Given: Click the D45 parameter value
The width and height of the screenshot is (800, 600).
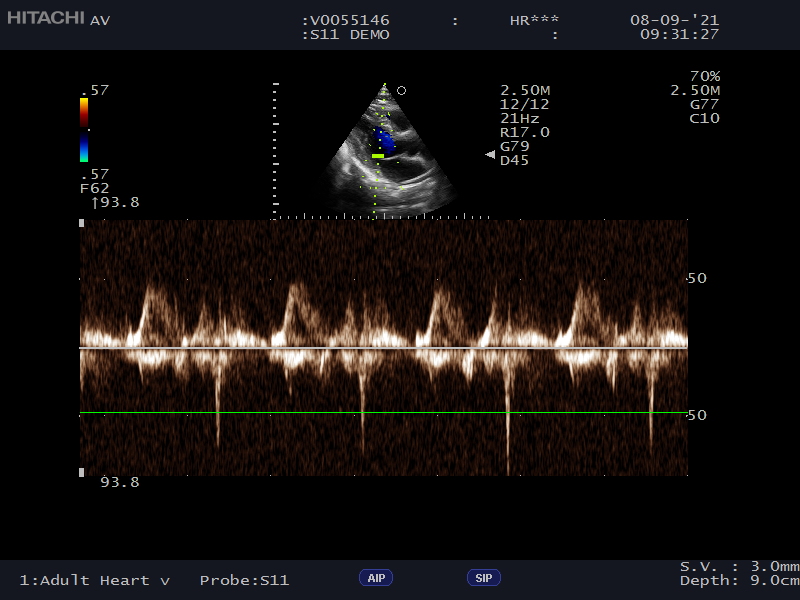Looking at the screenshot, I should point(514,160).
